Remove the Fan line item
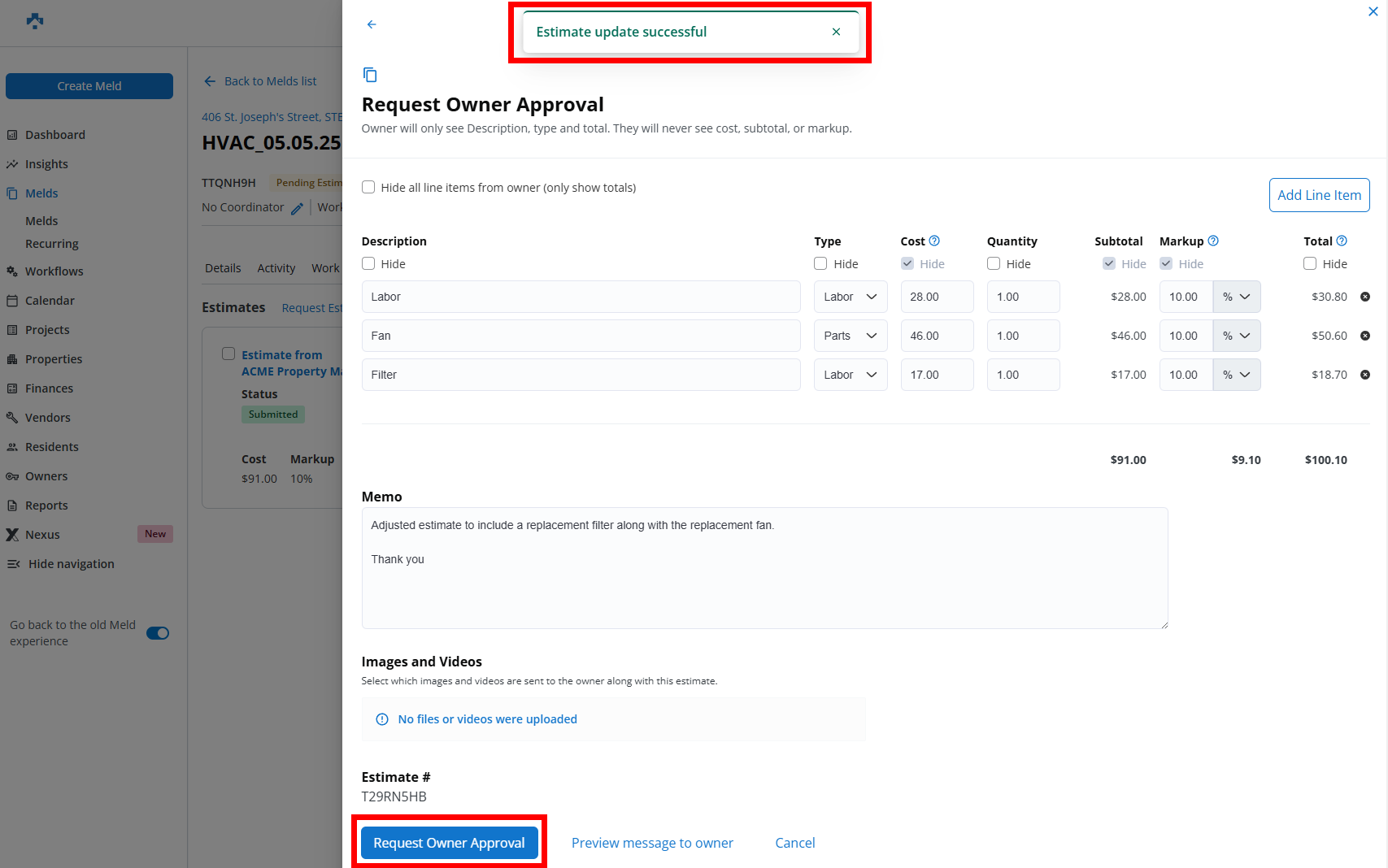Screen dimensions: 1388x868 click(1365, 336)
